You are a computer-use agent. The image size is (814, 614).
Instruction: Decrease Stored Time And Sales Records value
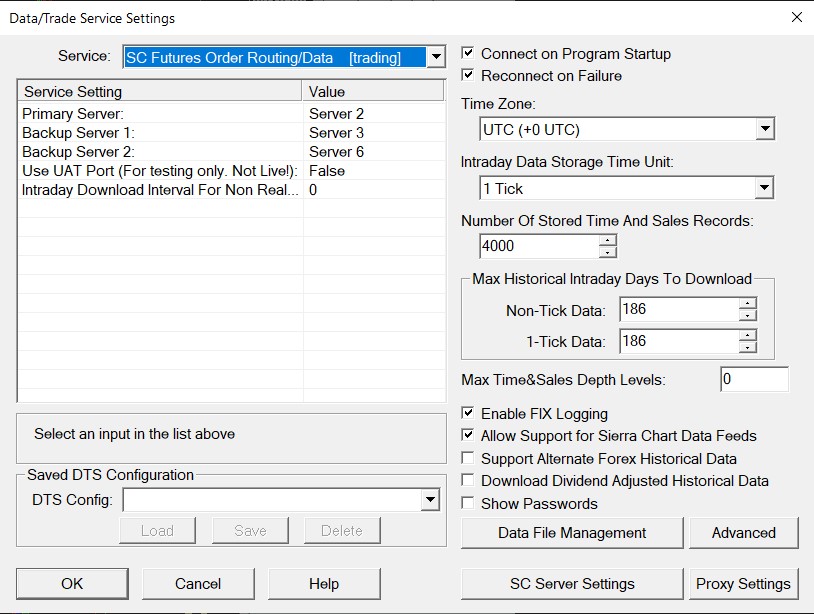click(607, 252)
